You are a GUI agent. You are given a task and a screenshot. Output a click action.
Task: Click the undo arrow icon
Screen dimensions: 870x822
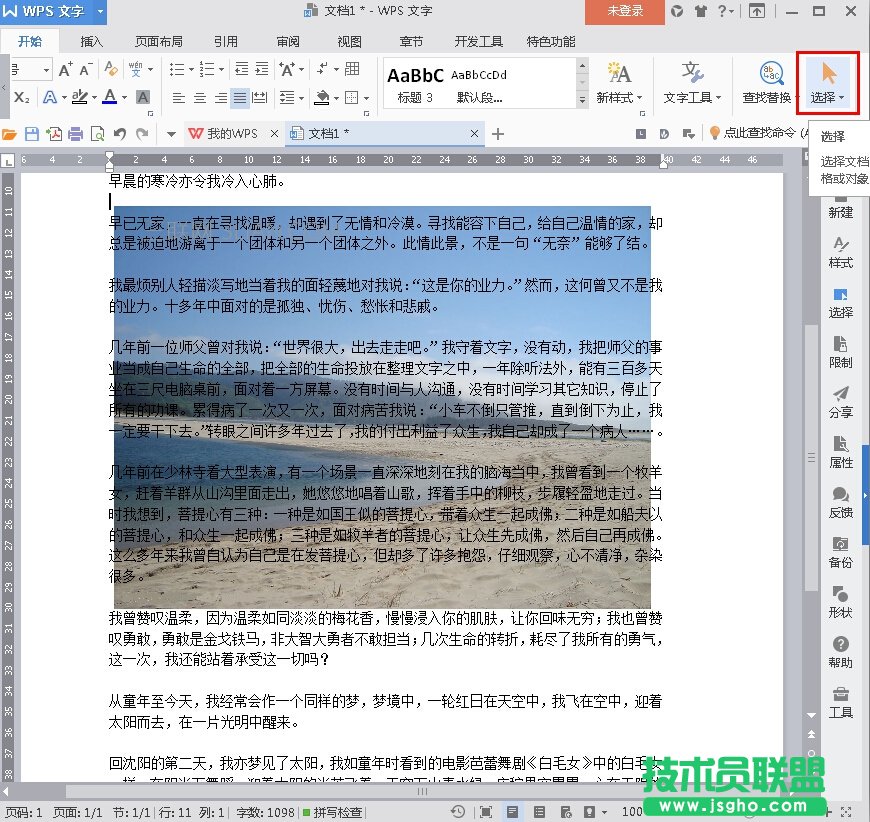pyautogui.click(x=119, y=134)
